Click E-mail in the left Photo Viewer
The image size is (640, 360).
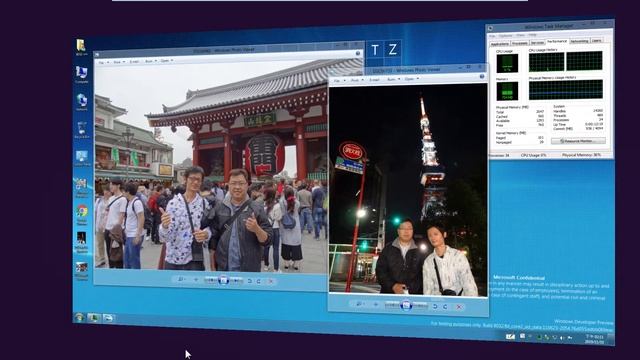134,61
